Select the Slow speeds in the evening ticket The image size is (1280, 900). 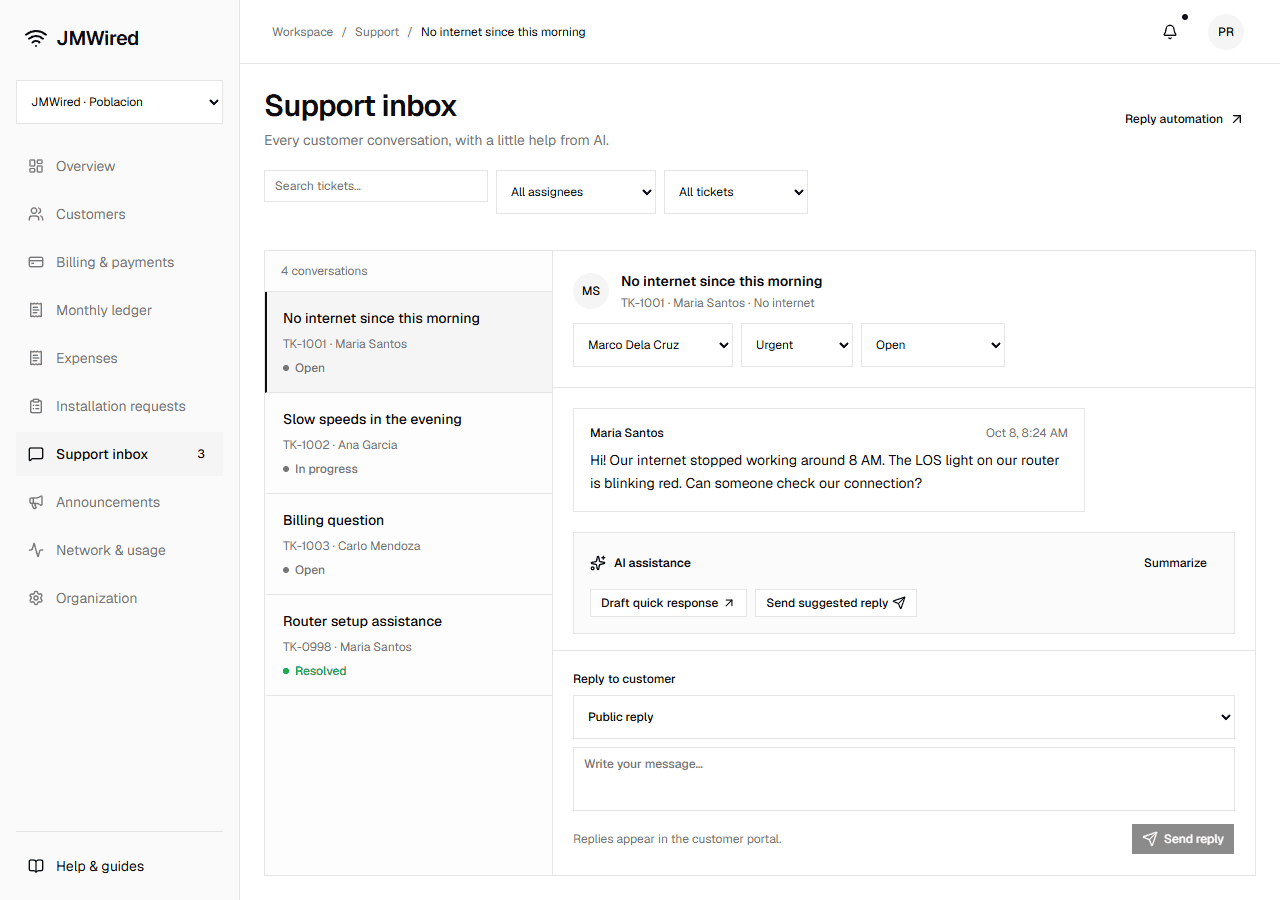click(409, 443)
